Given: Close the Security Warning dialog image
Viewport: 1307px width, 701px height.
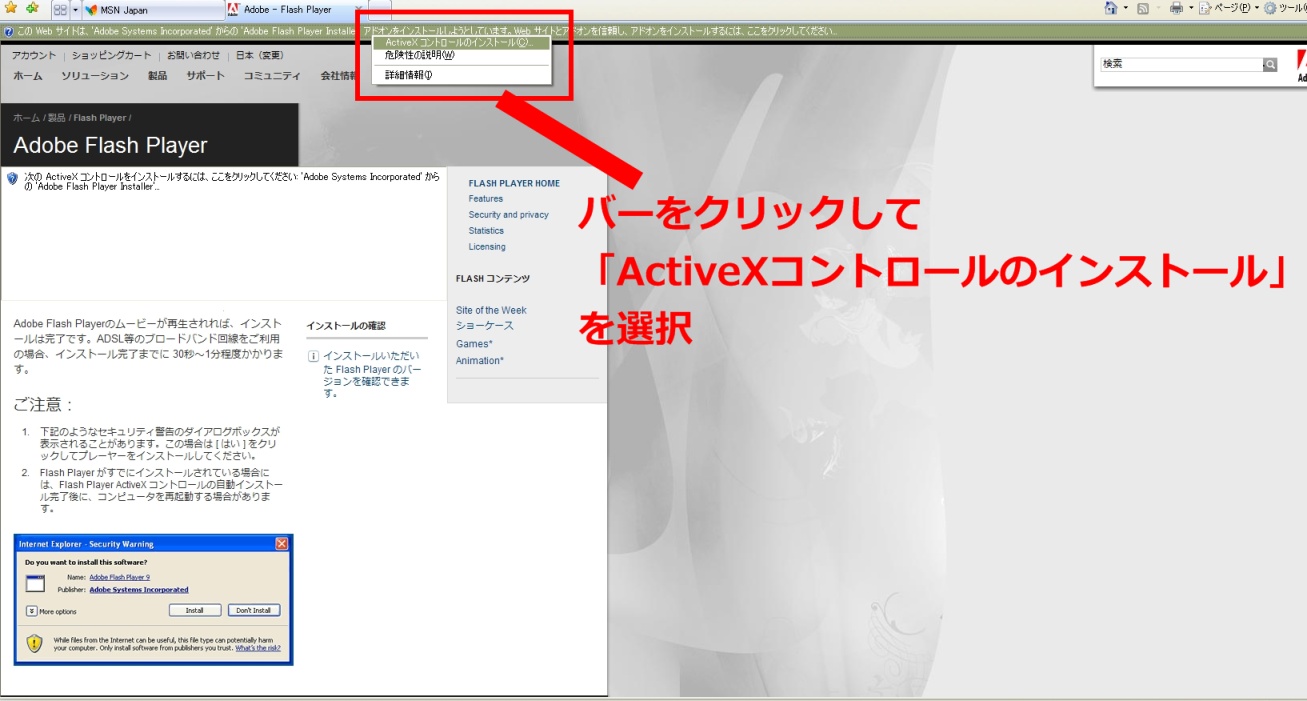Looking at the screenshot, I should (x=281, y=544).
